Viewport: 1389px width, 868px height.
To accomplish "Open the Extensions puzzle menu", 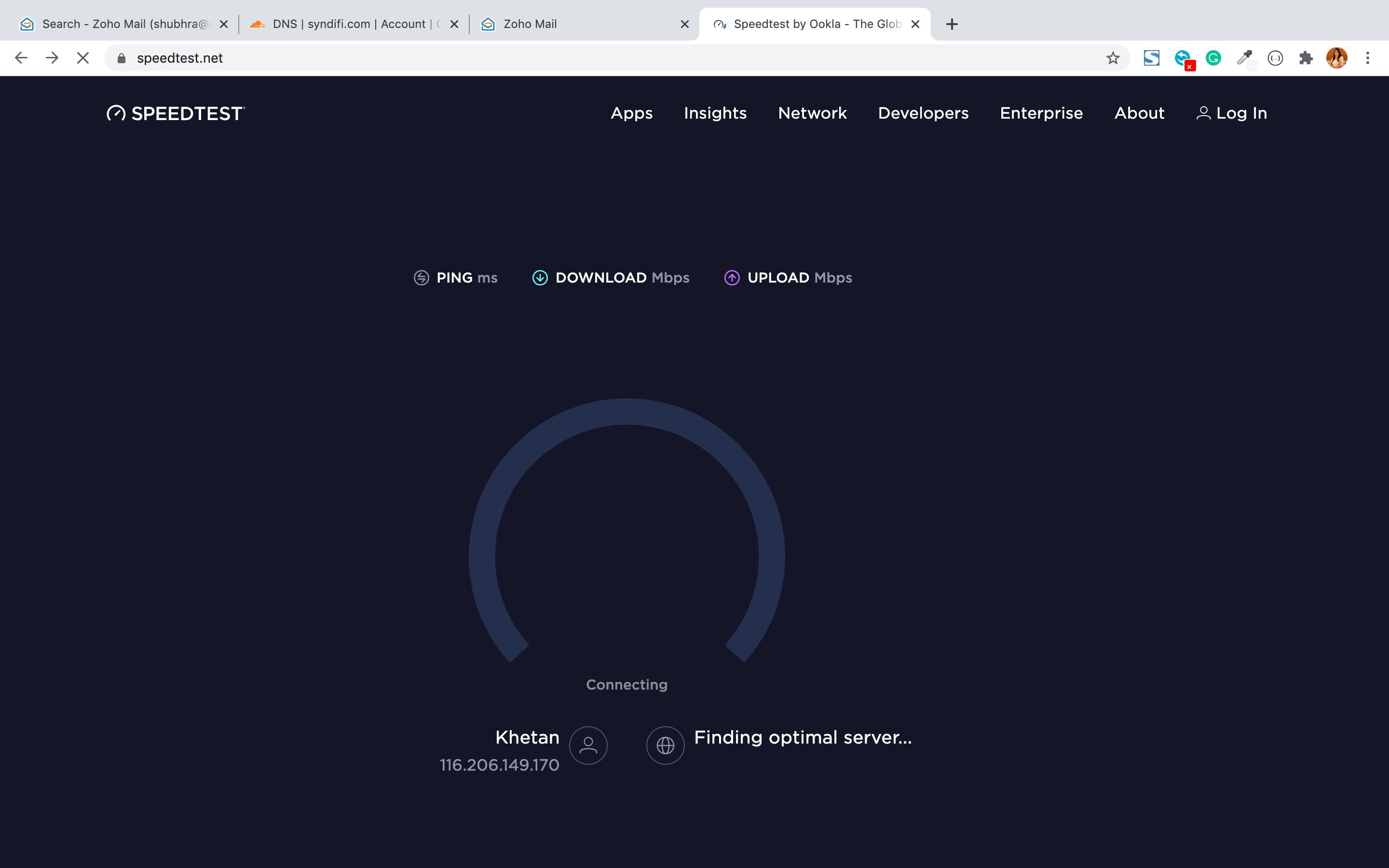I will (1306, 58).
